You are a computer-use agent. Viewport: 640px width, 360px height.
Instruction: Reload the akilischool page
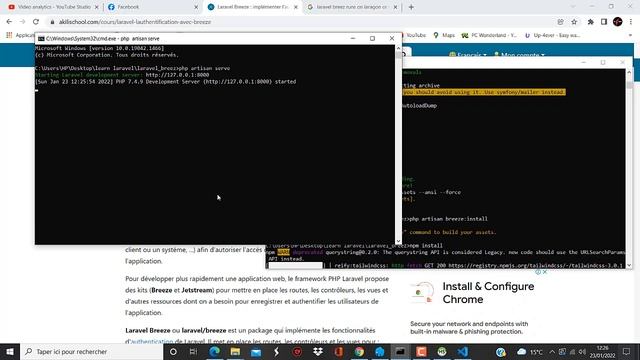pyautogui.click(x=36, y=22)
